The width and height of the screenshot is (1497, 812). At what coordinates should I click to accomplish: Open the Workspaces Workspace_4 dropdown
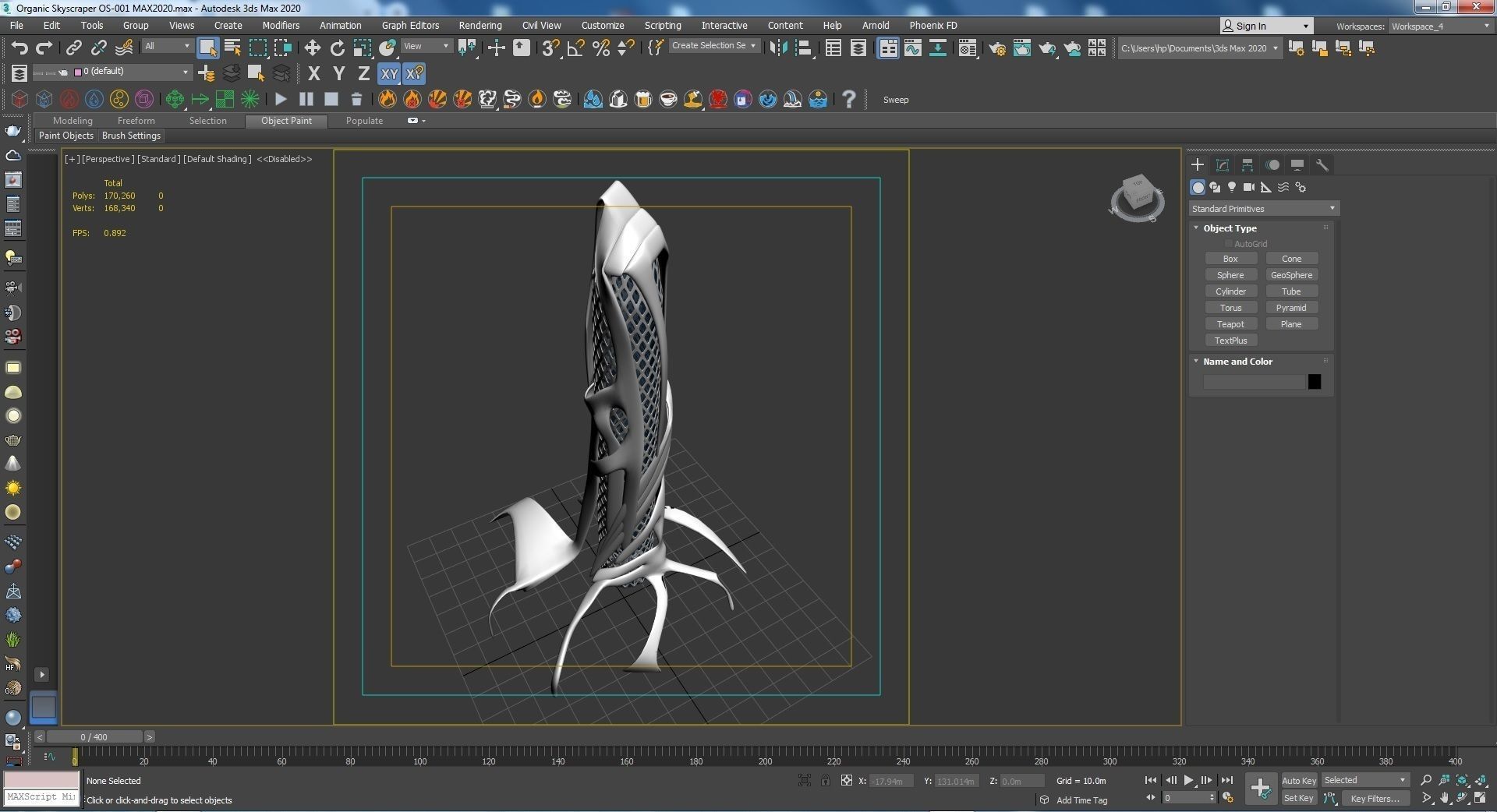[1441, 26]
